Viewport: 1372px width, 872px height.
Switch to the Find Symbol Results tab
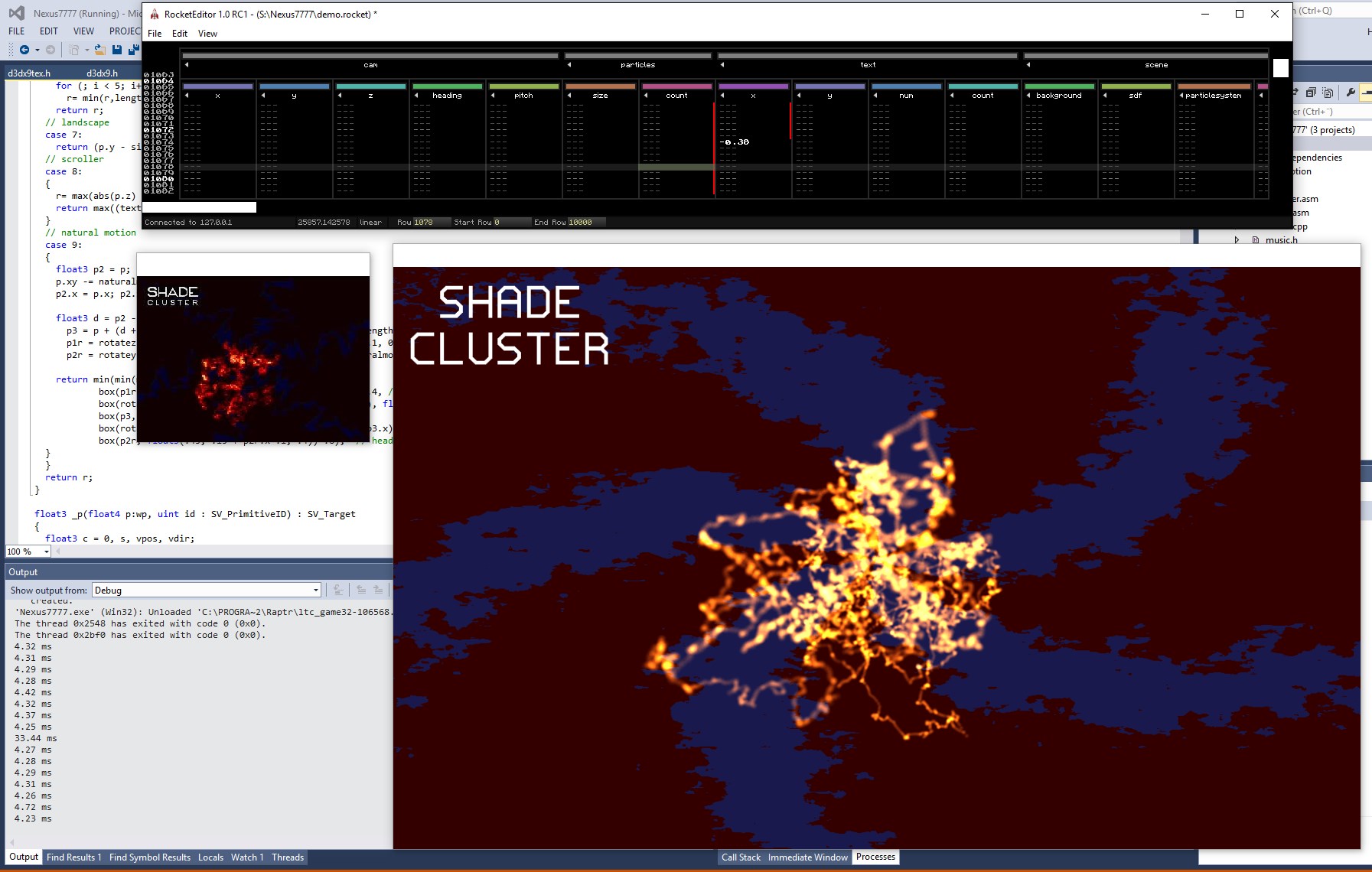click(150, 857)
